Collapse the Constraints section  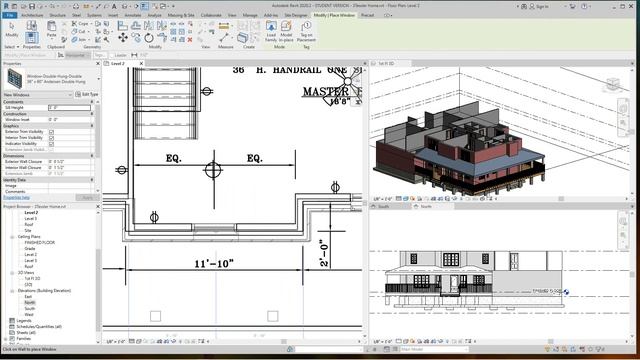pos(92,102)
